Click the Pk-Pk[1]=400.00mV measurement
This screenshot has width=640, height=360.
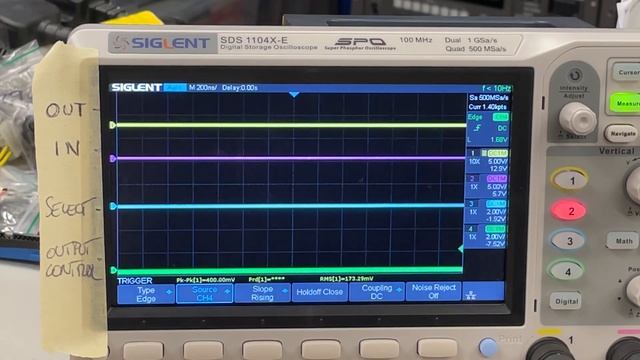click(206, 280)
